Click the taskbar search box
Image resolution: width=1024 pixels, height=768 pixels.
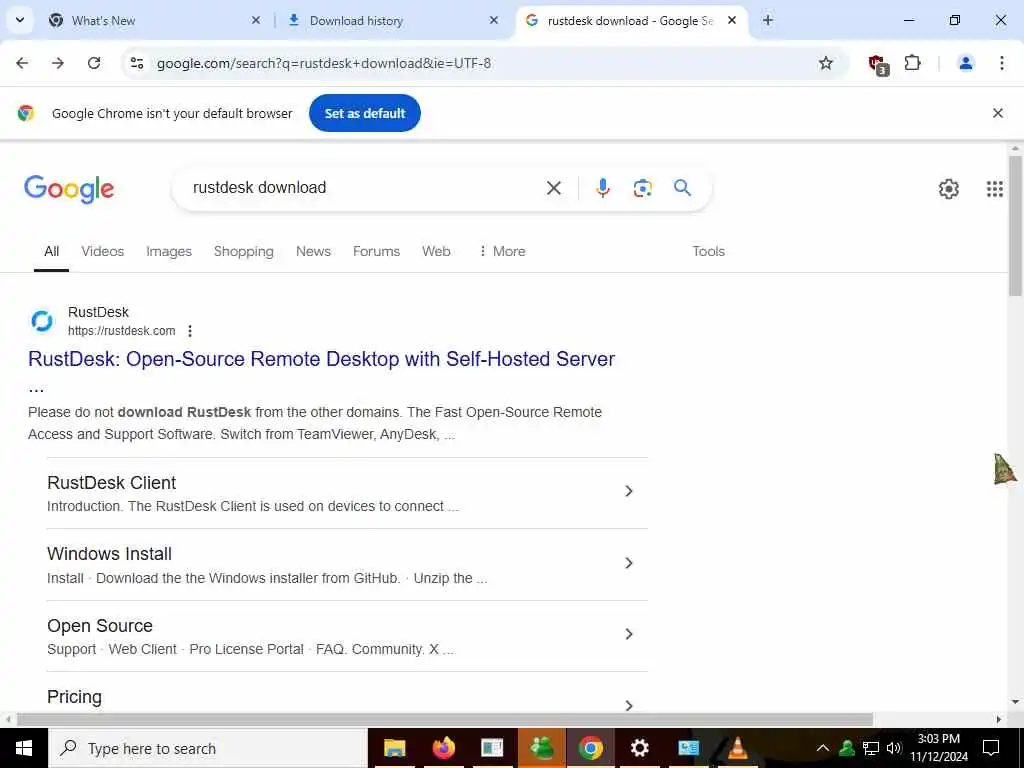tap(208, 748)
